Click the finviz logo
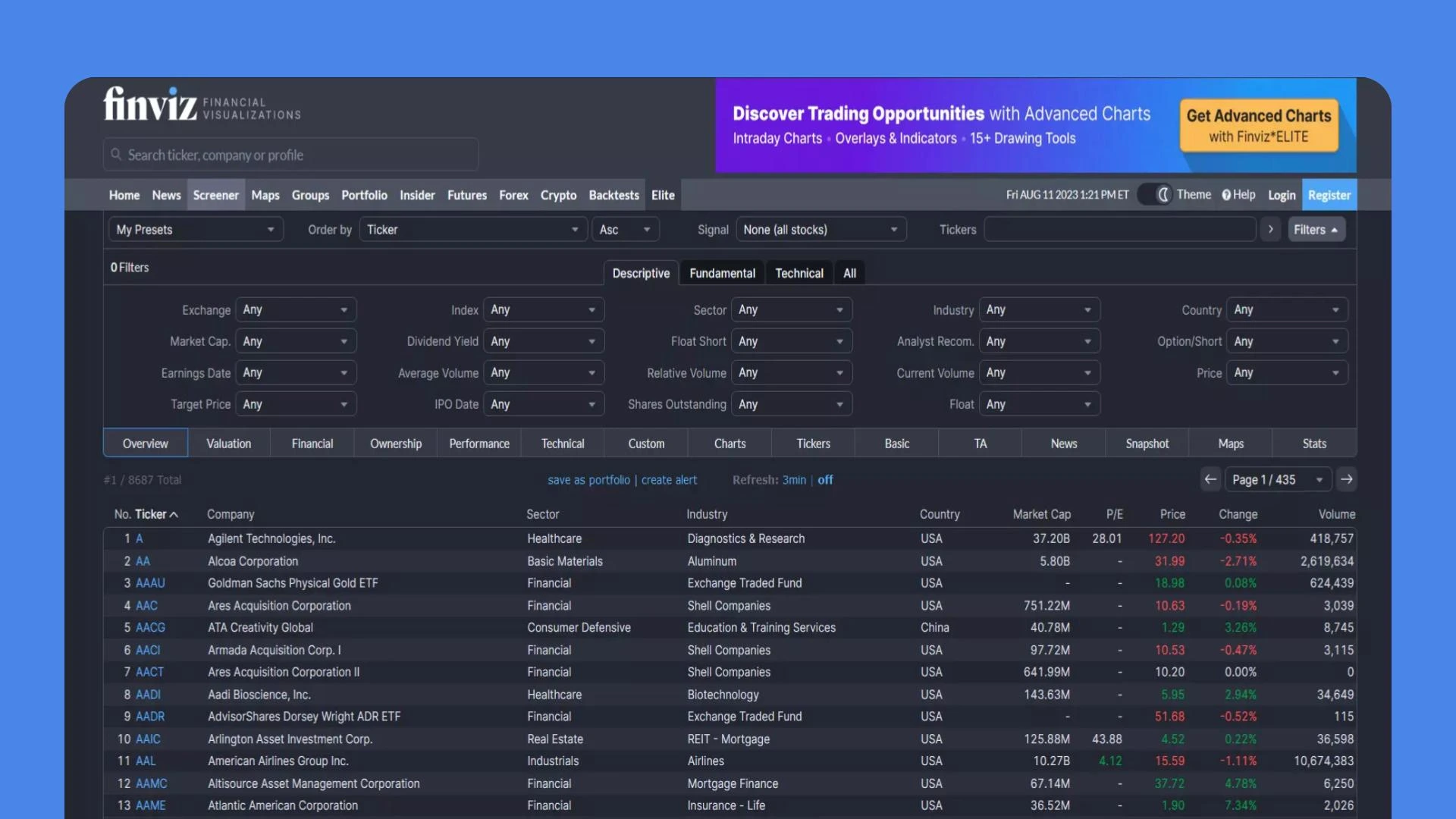This screenshot has height=819, width=1456. [x=150, y=104]
